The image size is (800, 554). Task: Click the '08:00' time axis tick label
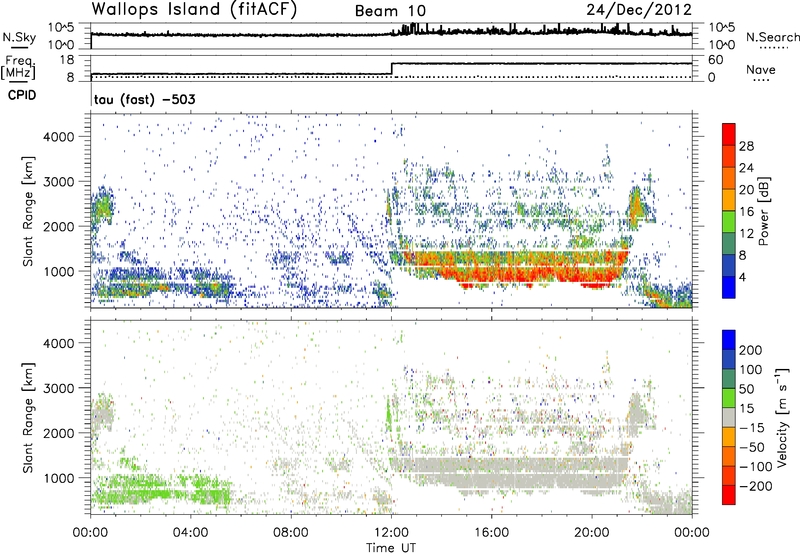[291, 533]
